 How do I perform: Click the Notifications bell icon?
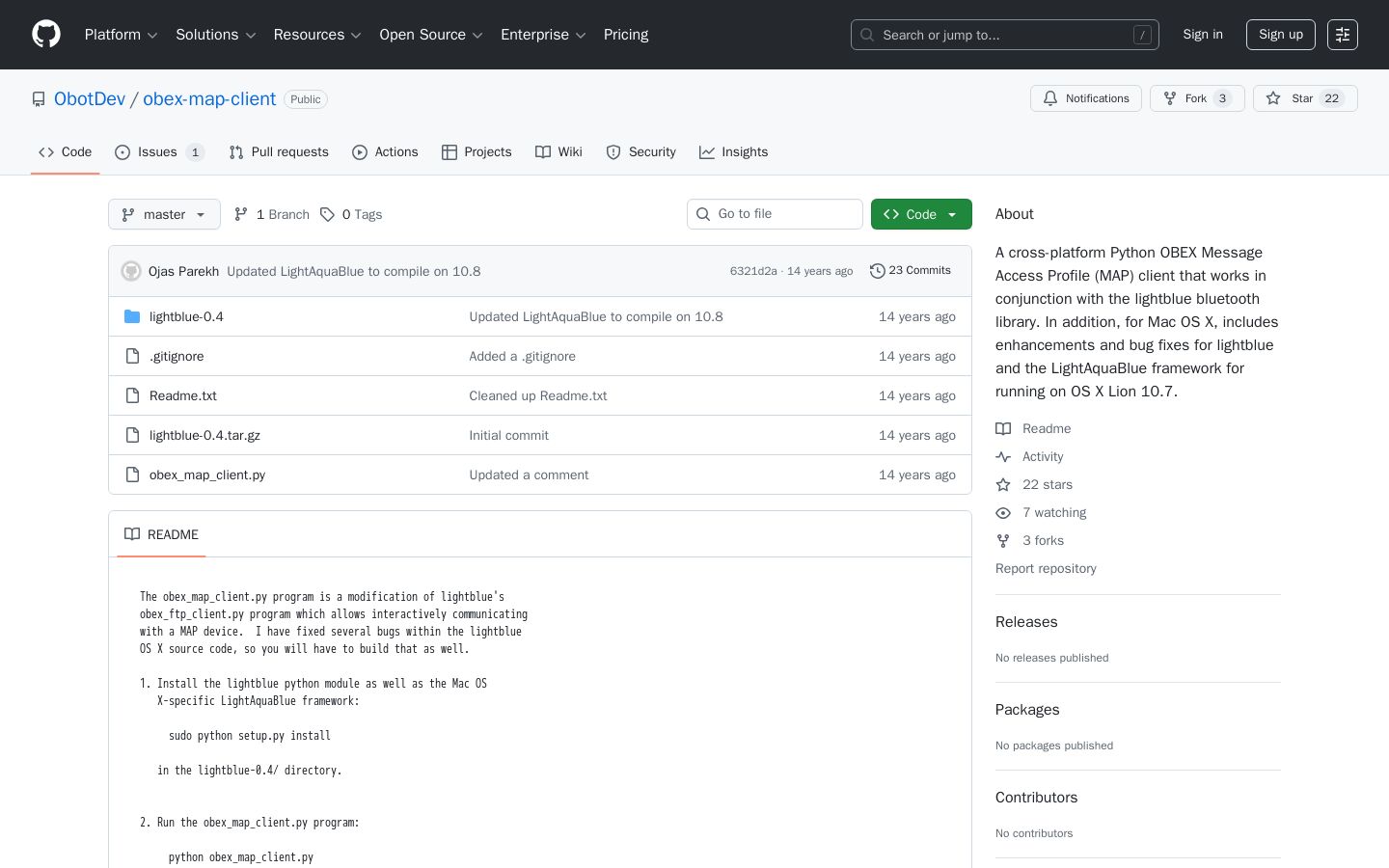1050,98
